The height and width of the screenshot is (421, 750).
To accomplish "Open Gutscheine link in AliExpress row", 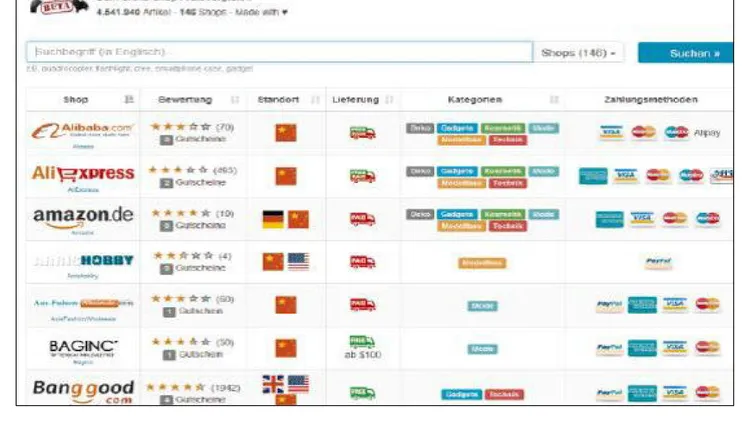I will point(200,182).
